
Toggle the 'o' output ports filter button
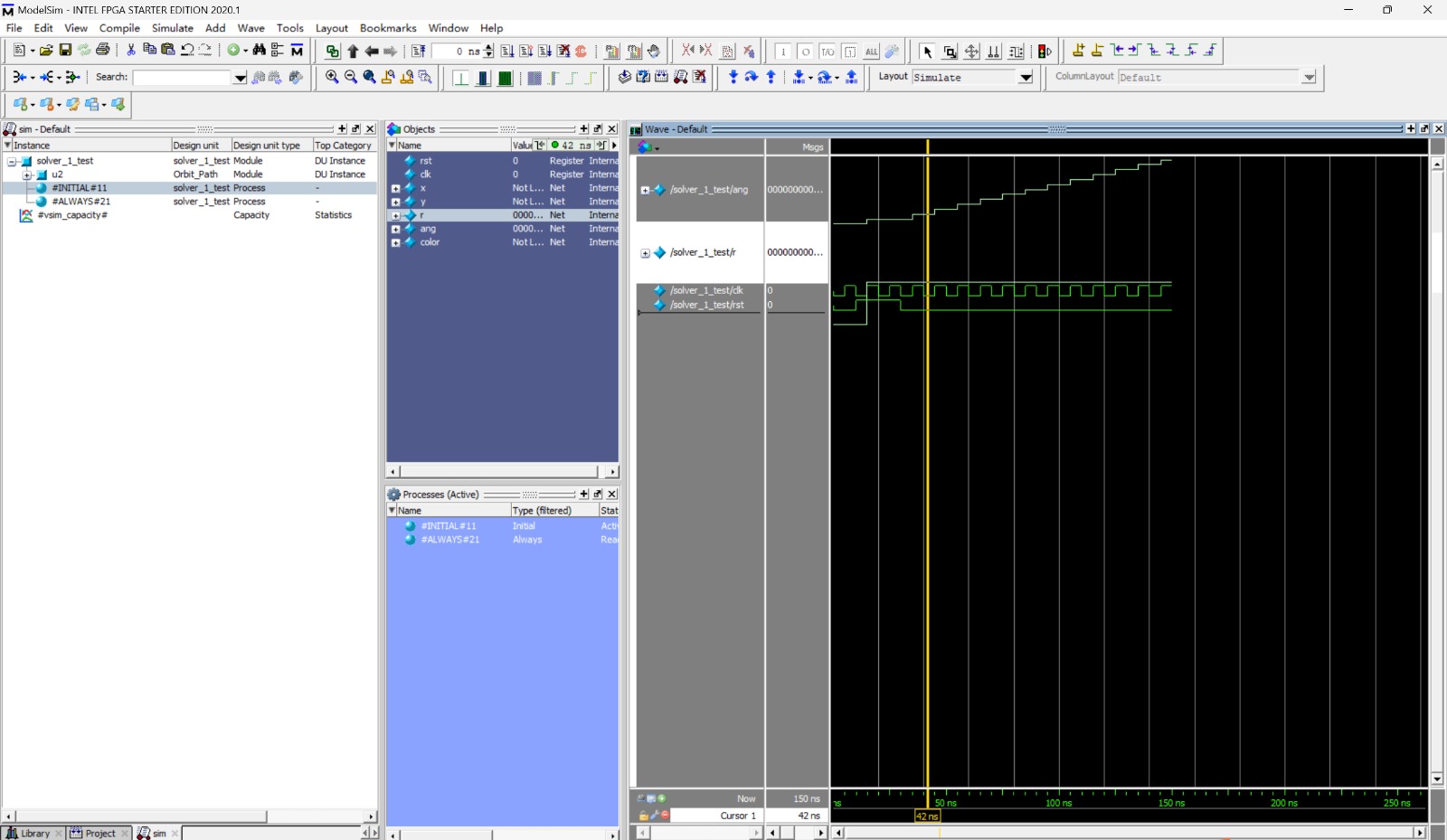[x=806, y=52]
